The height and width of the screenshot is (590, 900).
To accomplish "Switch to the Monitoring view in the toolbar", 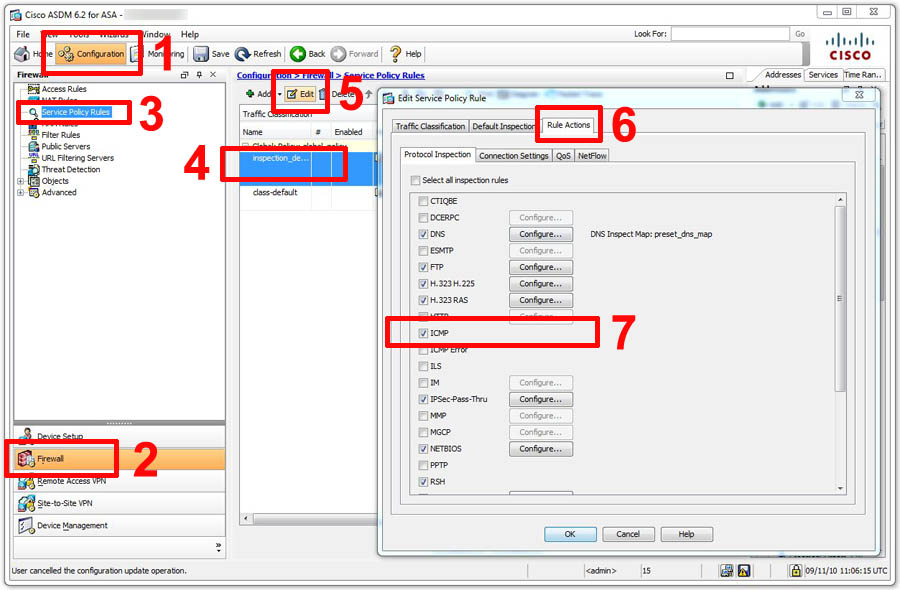I will [x=158, y=54].
